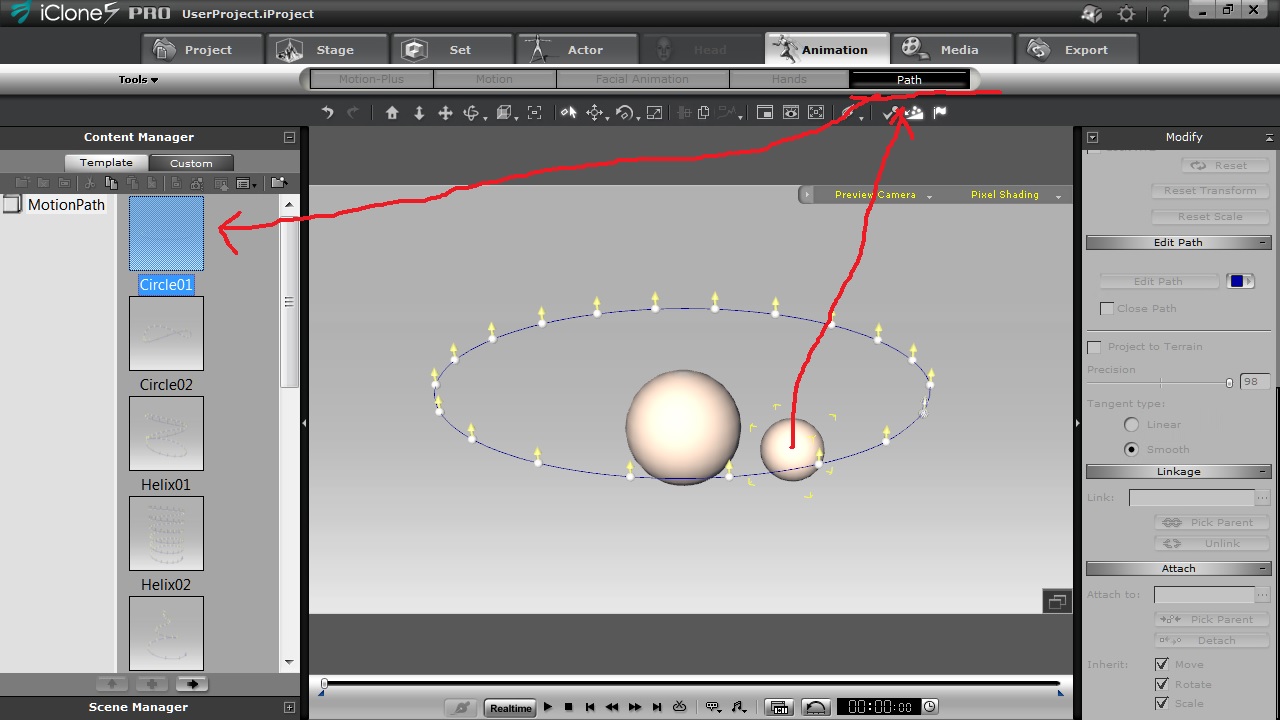Open the Stage tab
Screen dimensions: 1280x720
pos(328,49)
